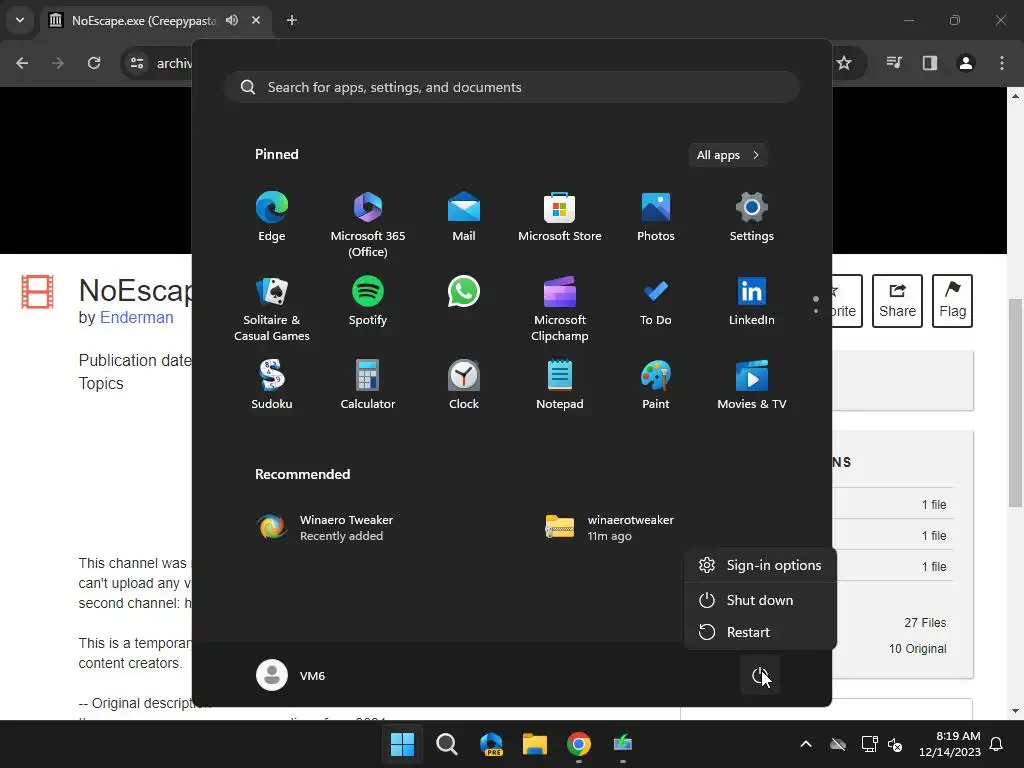Open VM6 user account menu
The width and height of the screenshot is (1024, 768).
pos(291,675)
